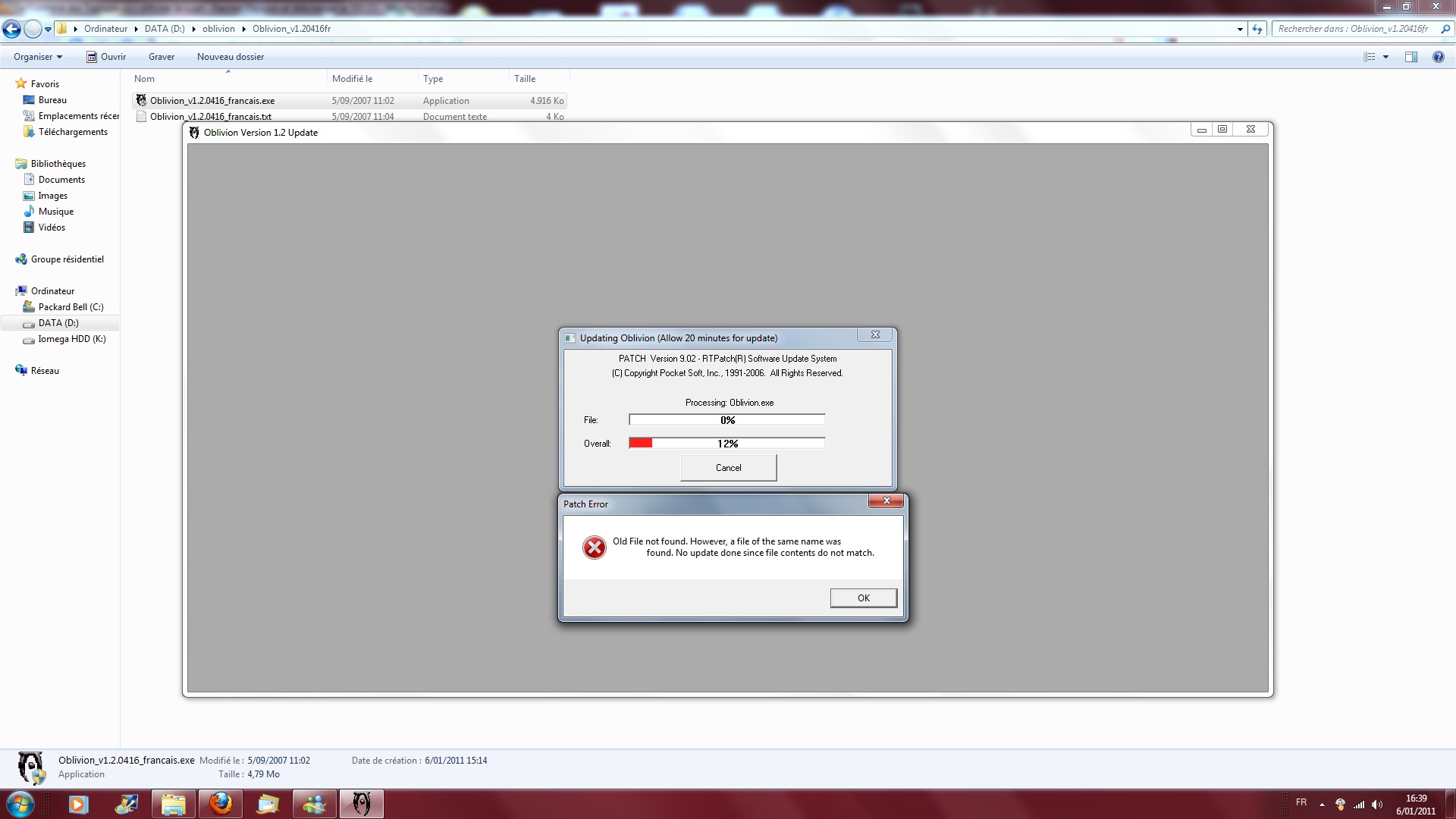Select Oblivion_v1.2.0416_francais.exe file
This screenshot has height=819, width=1456.
pyautogui.click(x=350, y=100)
